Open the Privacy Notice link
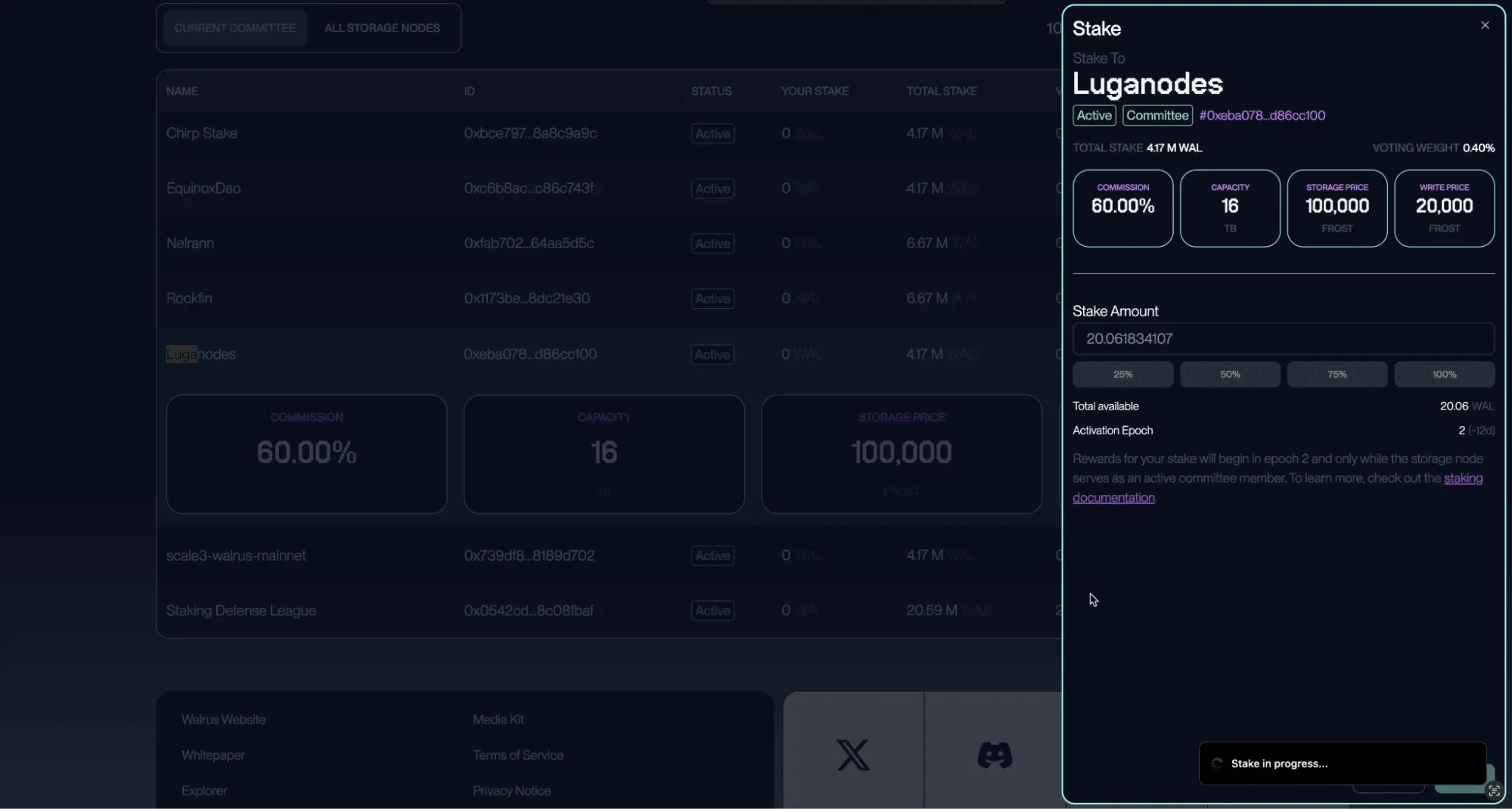The height and width of the screenshot is (809, 1512). pyautogui.click(x=511, y=791)
